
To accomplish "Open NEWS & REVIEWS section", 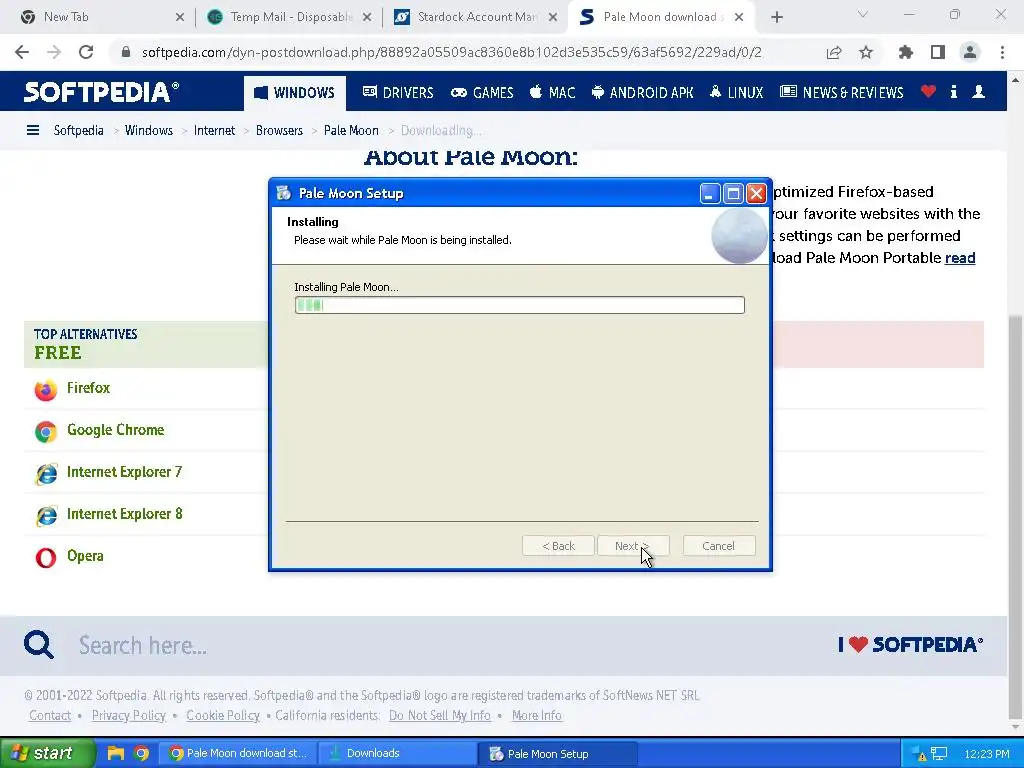I will point(842,92).
